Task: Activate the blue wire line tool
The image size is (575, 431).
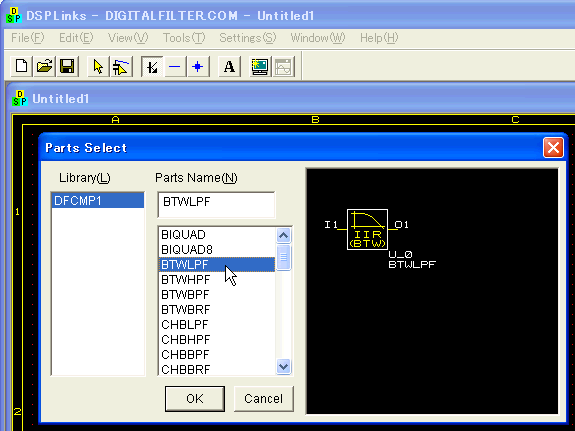Action: [175, 66]
